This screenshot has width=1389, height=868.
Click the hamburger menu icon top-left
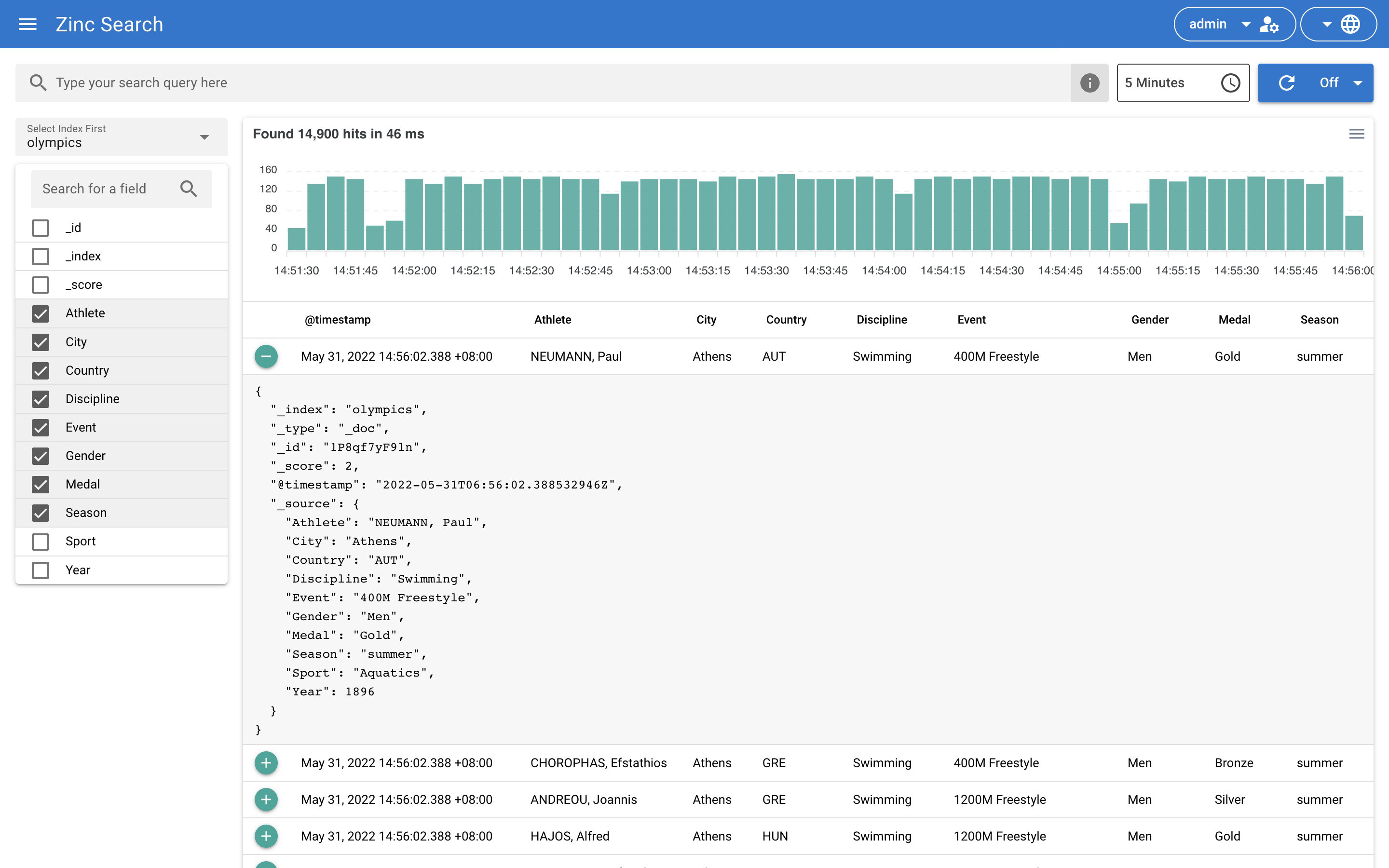coord(27,23)
